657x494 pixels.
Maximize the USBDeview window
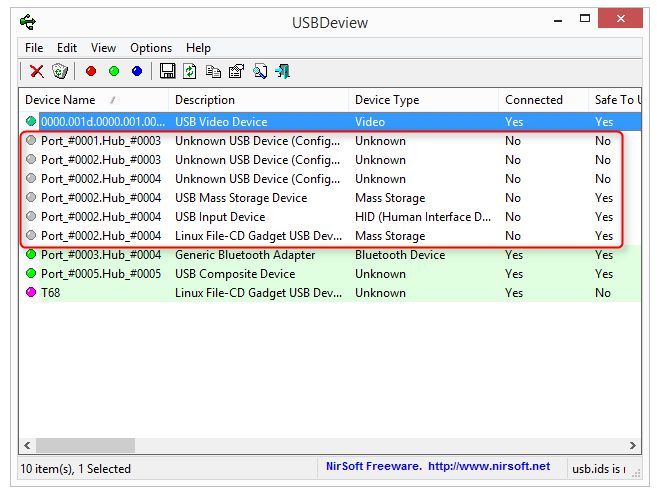tap(585, 18)
